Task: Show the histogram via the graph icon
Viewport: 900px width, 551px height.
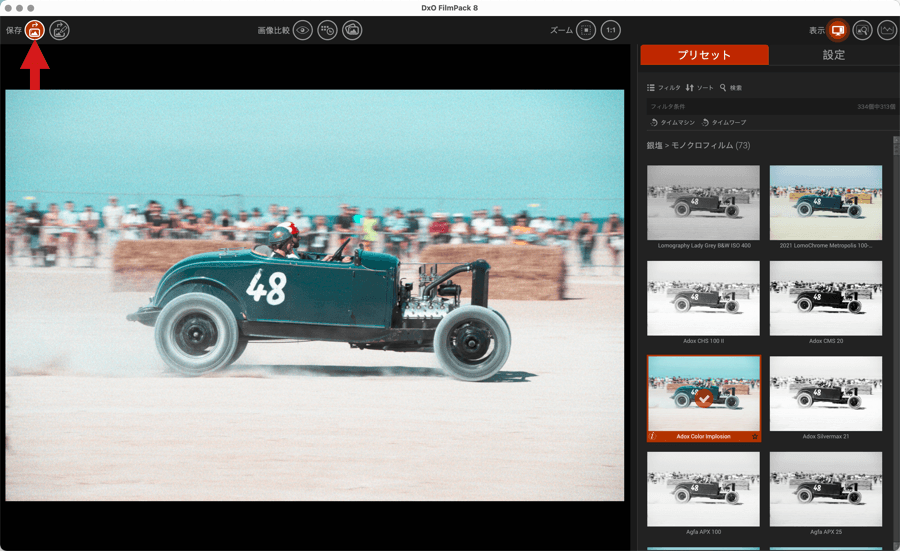Action: [887, 30]
